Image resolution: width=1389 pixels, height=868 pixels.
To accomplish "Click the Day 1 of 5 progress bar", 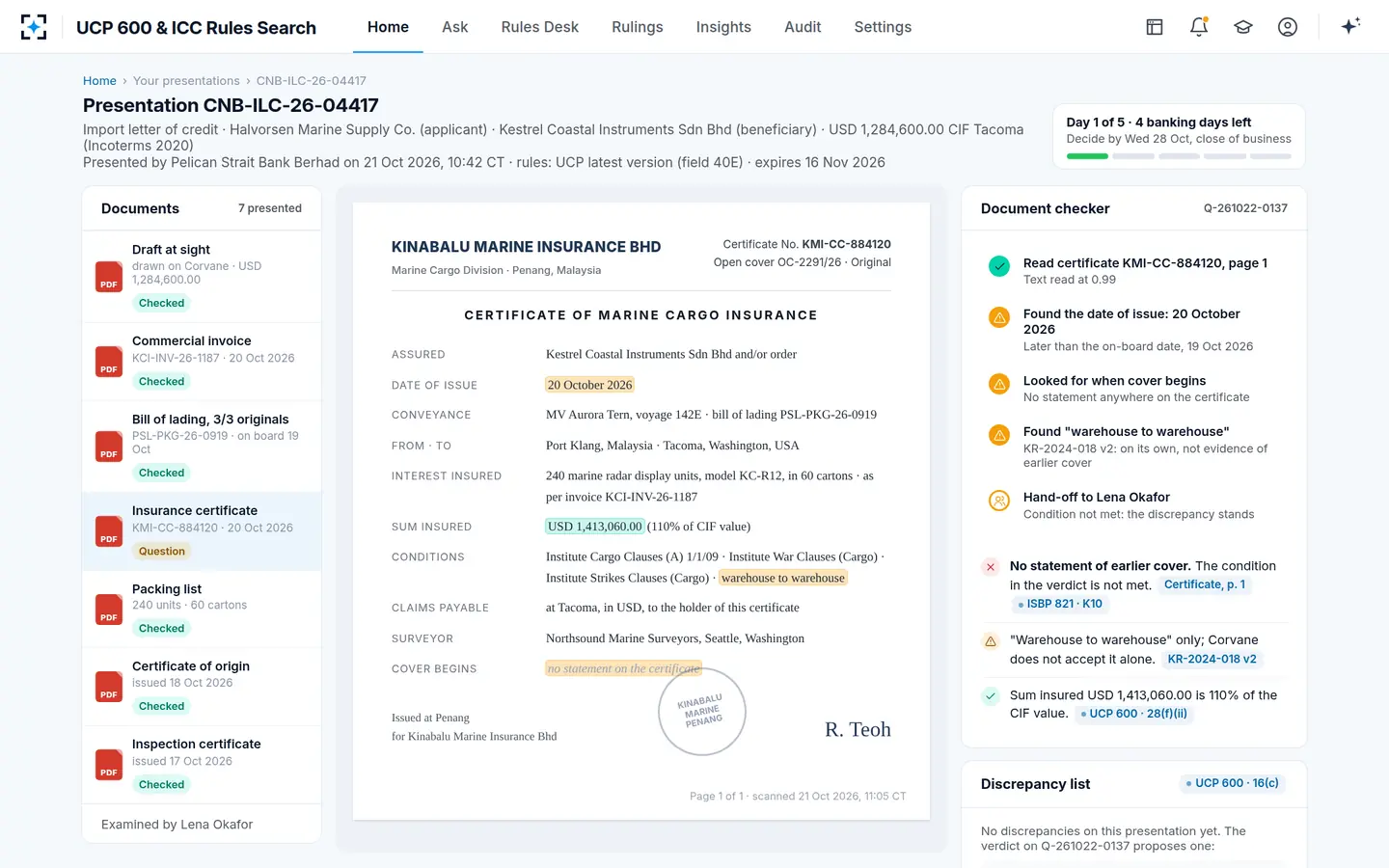I will click(x=1179, y=156).
